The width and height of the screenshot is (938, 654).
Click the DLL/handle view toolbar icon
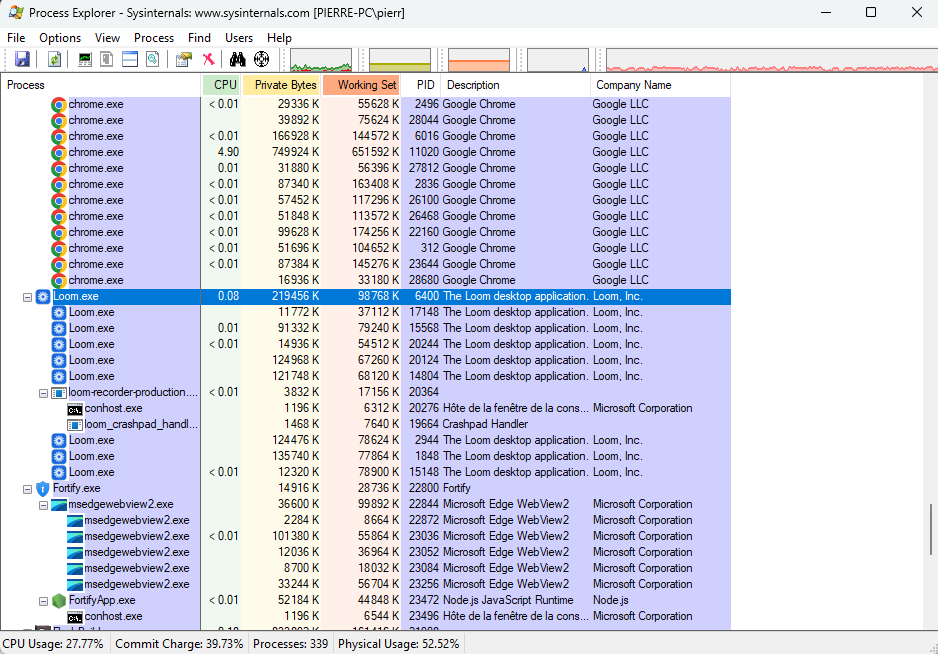[153, 59]
